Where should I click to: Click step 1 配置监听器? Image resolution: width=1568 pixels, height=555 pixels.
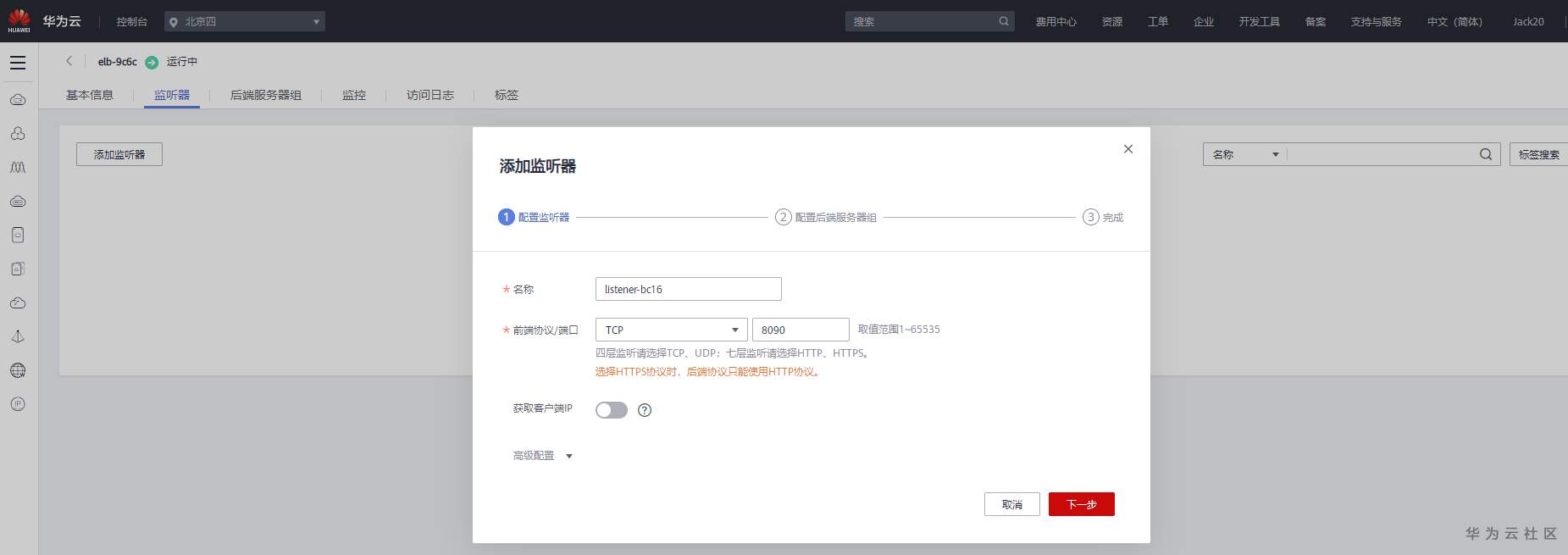[534, 217]
